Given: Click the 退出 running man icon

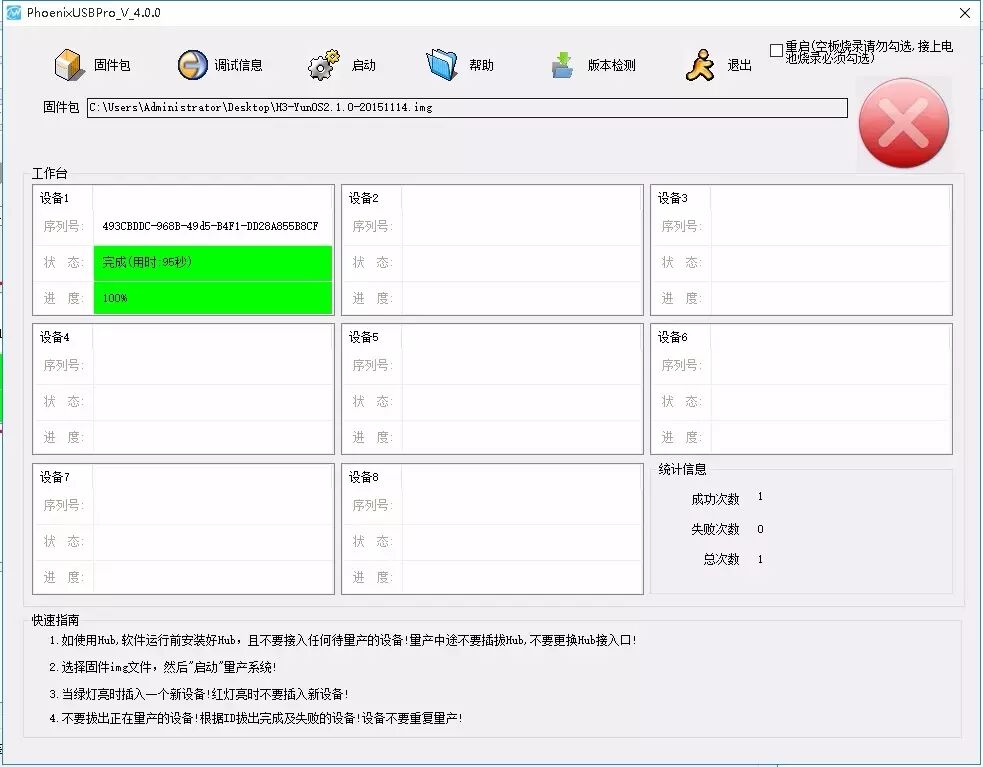Looking at the screenshot, I should [x=700, y=65].
